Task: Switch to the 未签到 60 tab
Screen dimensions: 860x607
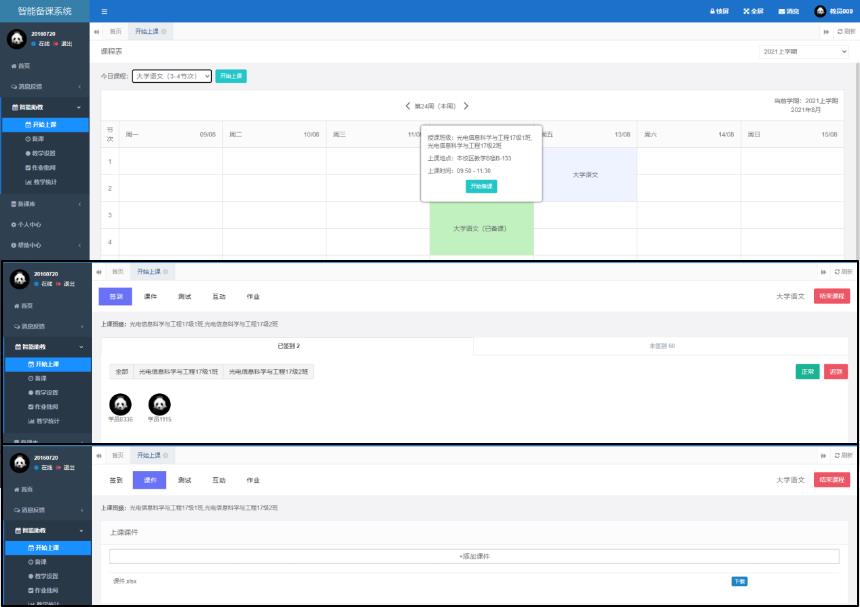Action: point(660,345)
